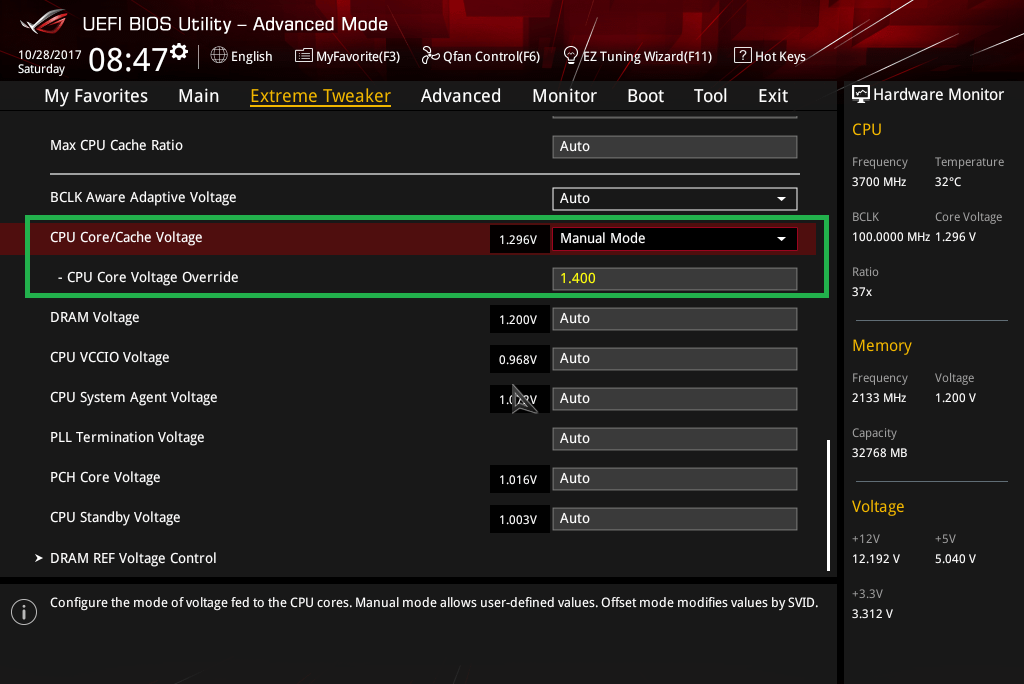
Task: Switch to the Tool tab
Action: pyautogui.click(x=711, y=96)
